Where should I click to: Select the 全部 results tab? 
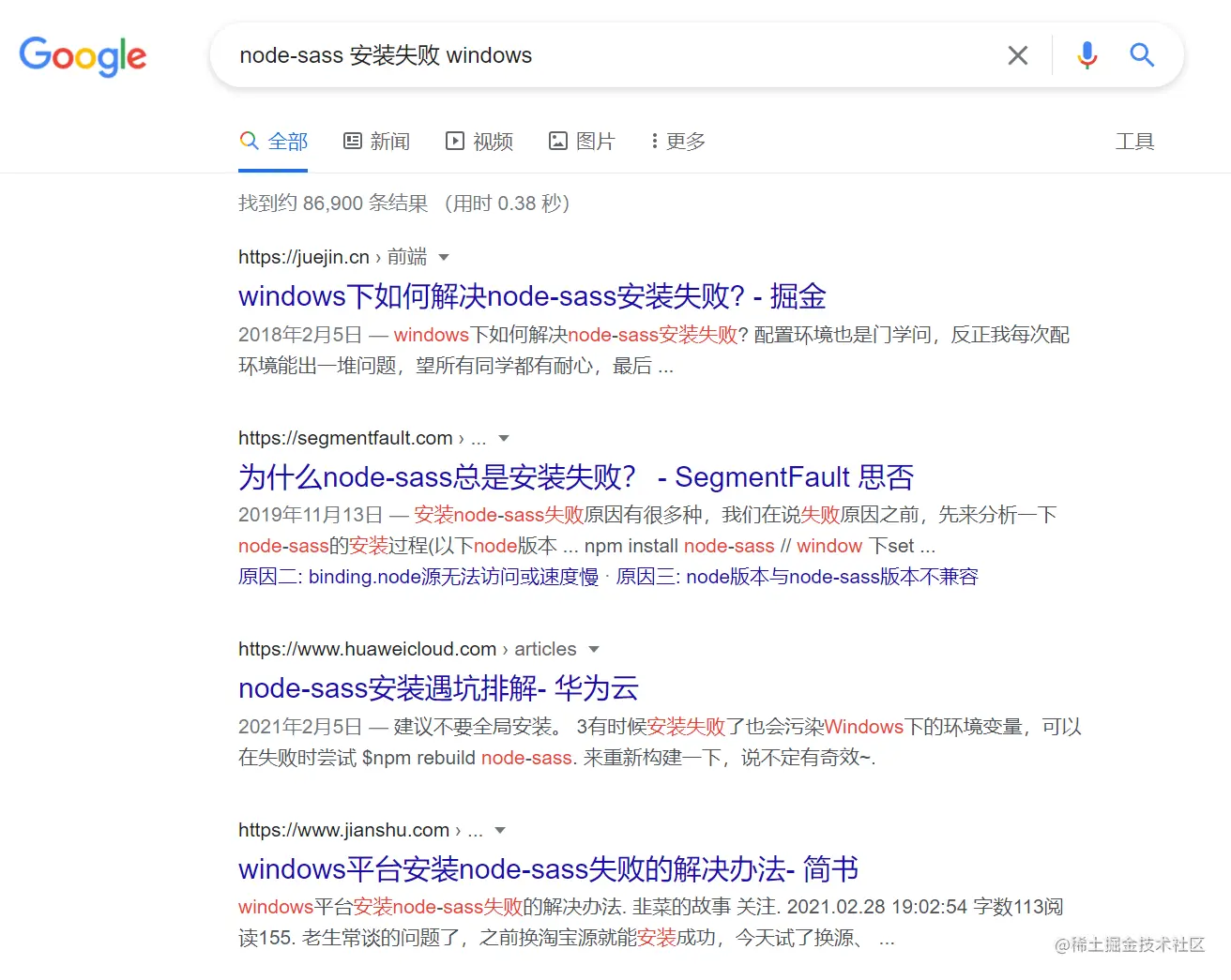coord(273,142)
